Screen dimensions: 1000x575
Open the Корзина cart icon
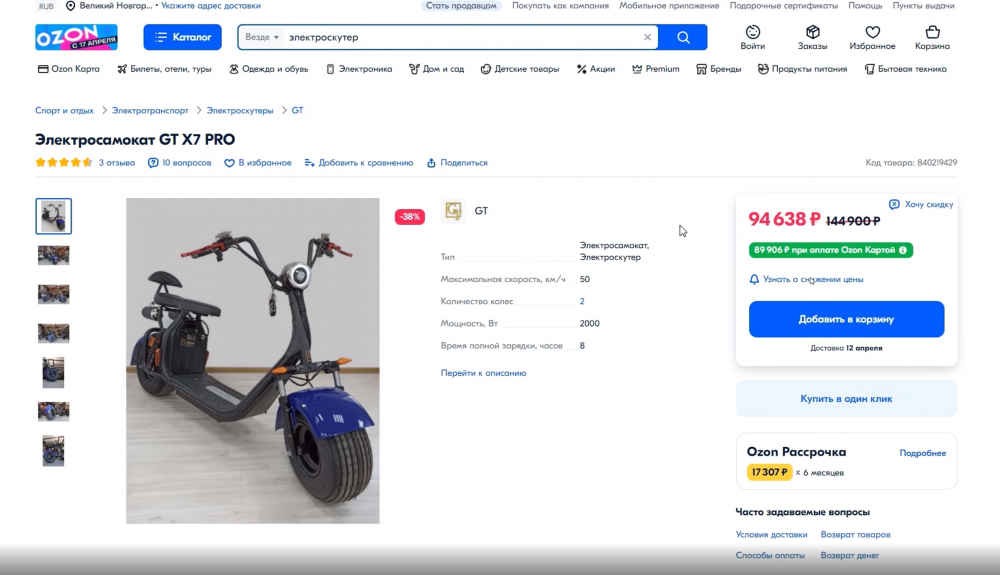(x=932, y=32)
